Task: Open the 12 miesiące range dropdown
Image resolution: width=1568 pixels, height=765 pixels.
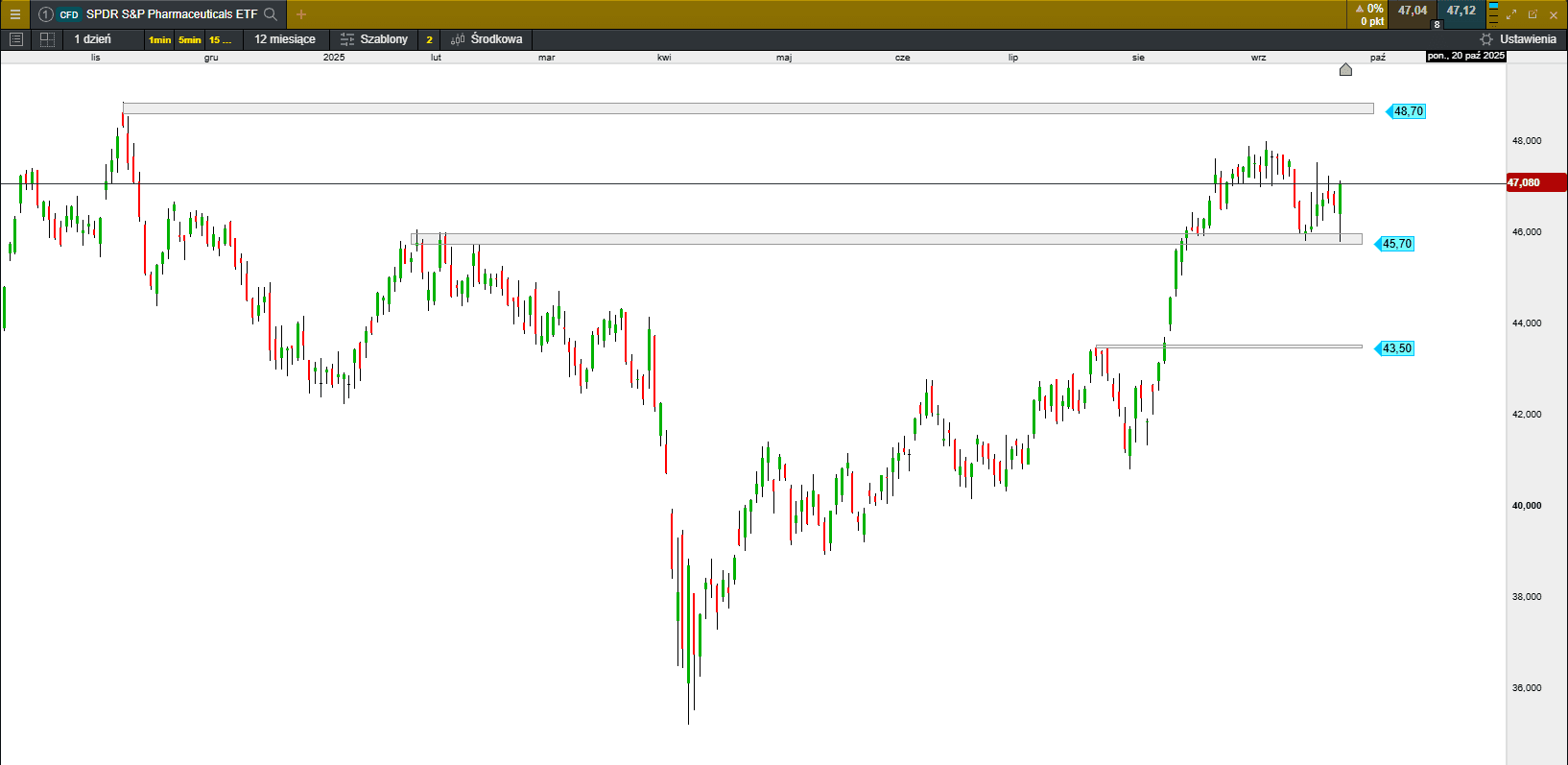Action: point(285,39)
